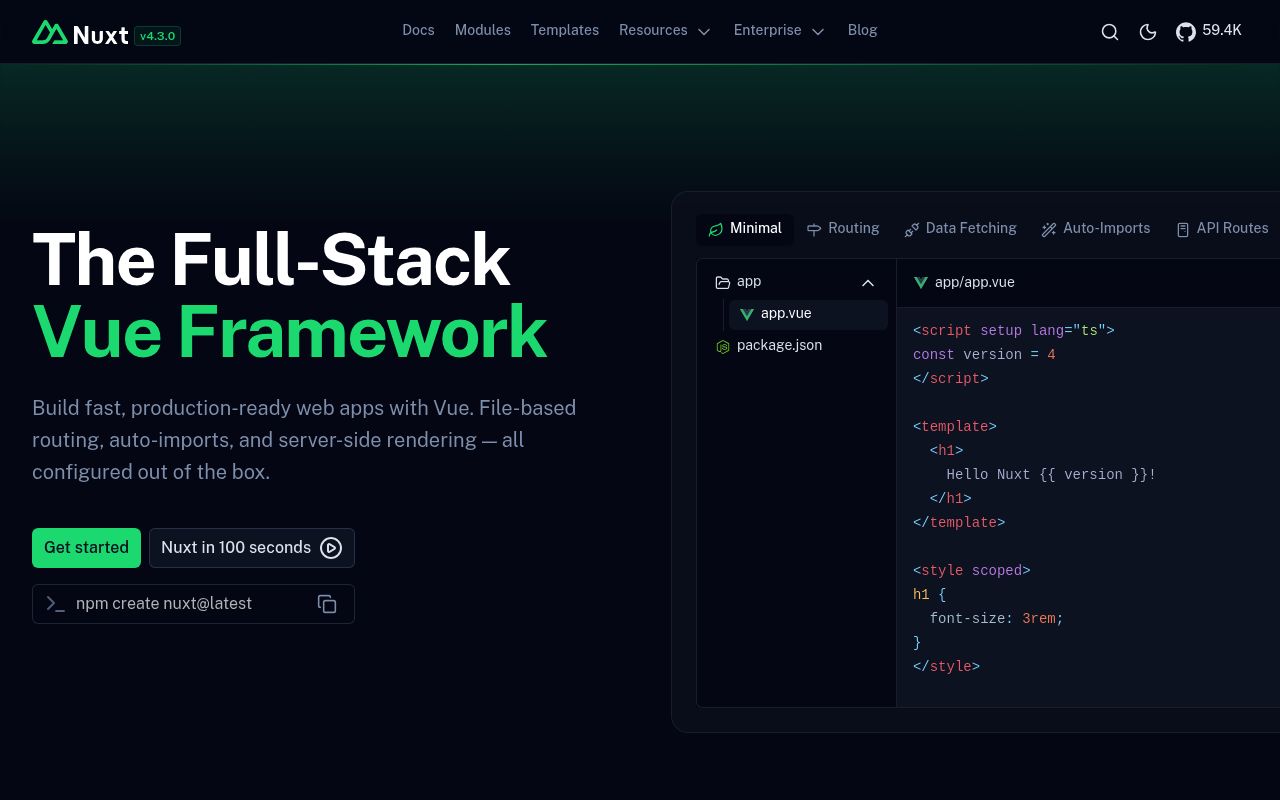Click the terminal prompt icon

(x=56, y=604)
